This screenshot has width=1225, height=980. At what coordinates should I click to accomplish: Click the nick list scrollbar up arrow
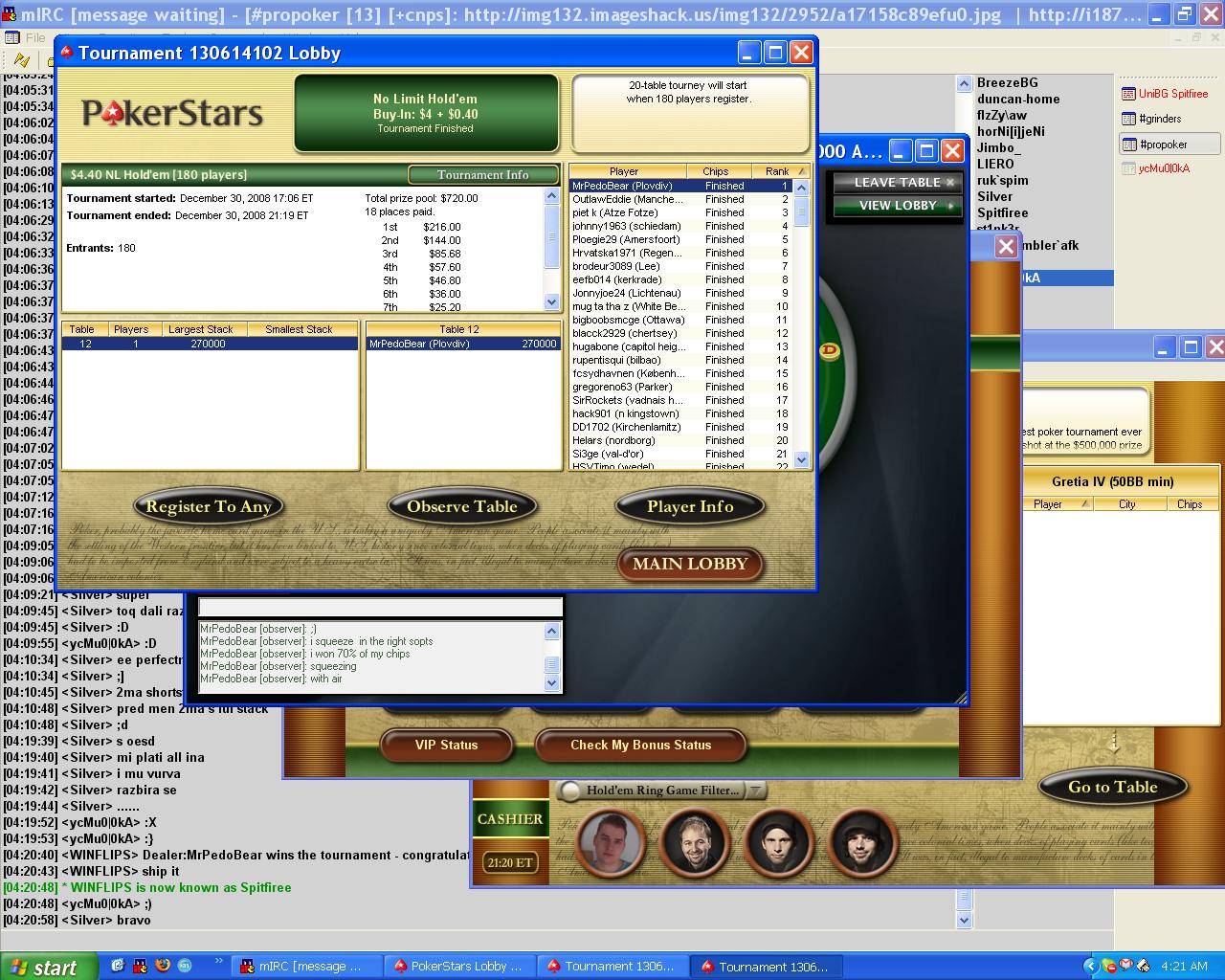964,84
